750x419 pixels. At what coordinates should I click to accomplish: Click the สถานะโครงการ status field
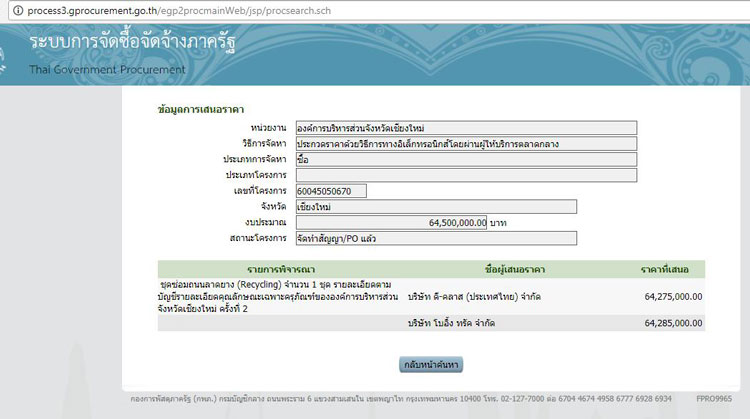tap(429, 239)
